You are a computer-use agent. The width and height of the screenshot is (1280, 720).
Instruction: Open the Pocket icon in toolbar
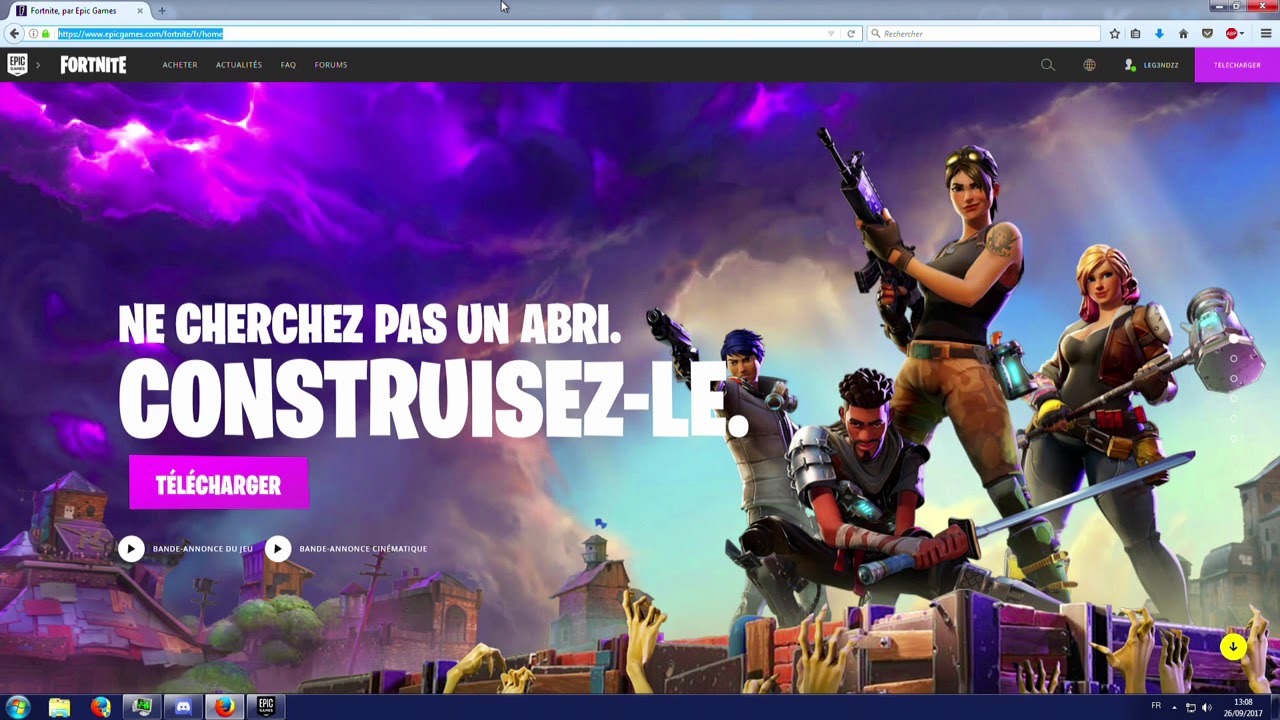coord(1207,33)
